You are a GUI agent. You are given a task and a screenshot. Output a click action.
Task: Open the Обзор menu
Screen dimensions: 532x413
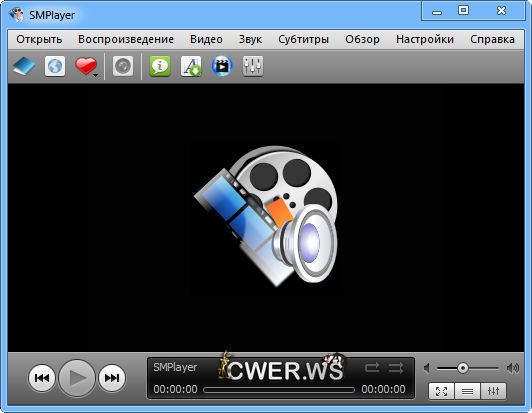(x=362, y=39)
